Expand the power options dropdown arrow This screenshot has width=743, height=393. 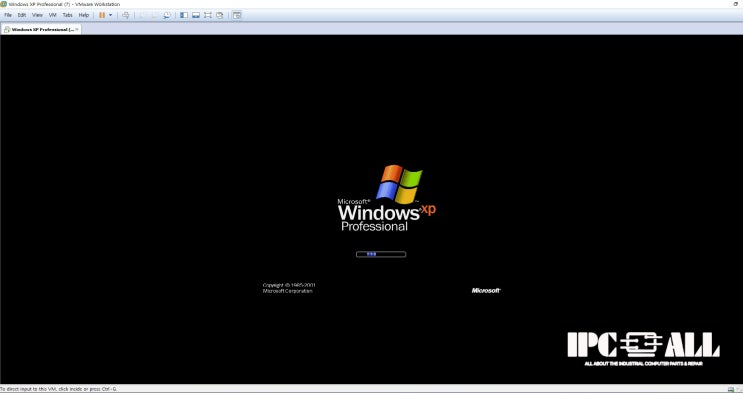pyautogui.click(x=111, y=15)
